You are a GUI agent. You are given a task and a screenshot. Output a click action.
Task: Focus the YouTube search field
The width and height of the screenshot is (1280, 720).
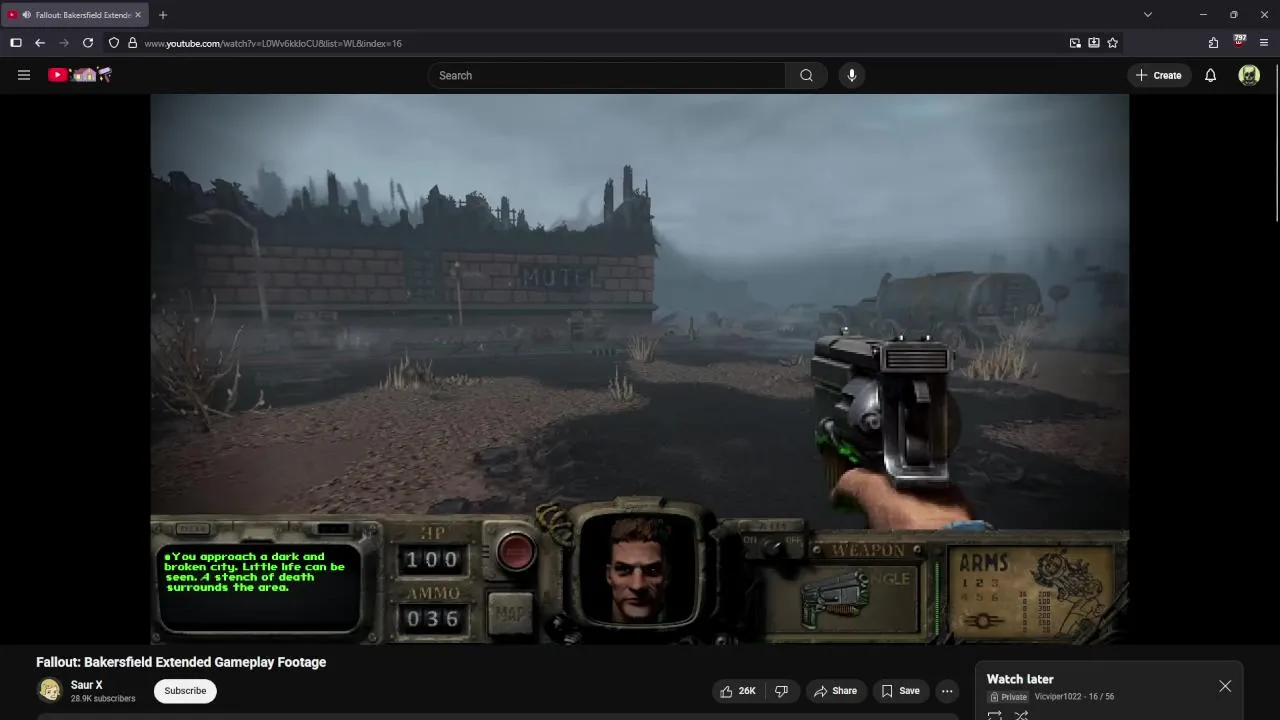coord(607,75)
